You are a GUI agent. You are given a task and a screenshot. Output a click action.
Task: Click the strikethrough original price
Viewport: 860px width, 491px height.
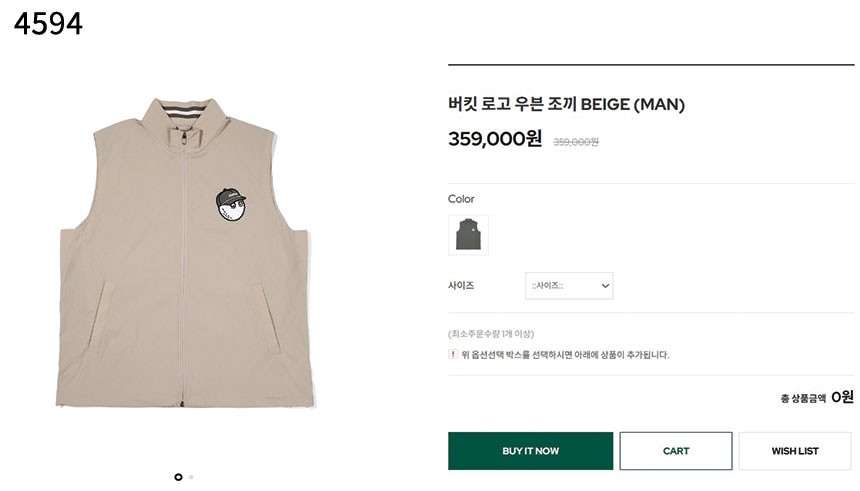coord(576,142)
